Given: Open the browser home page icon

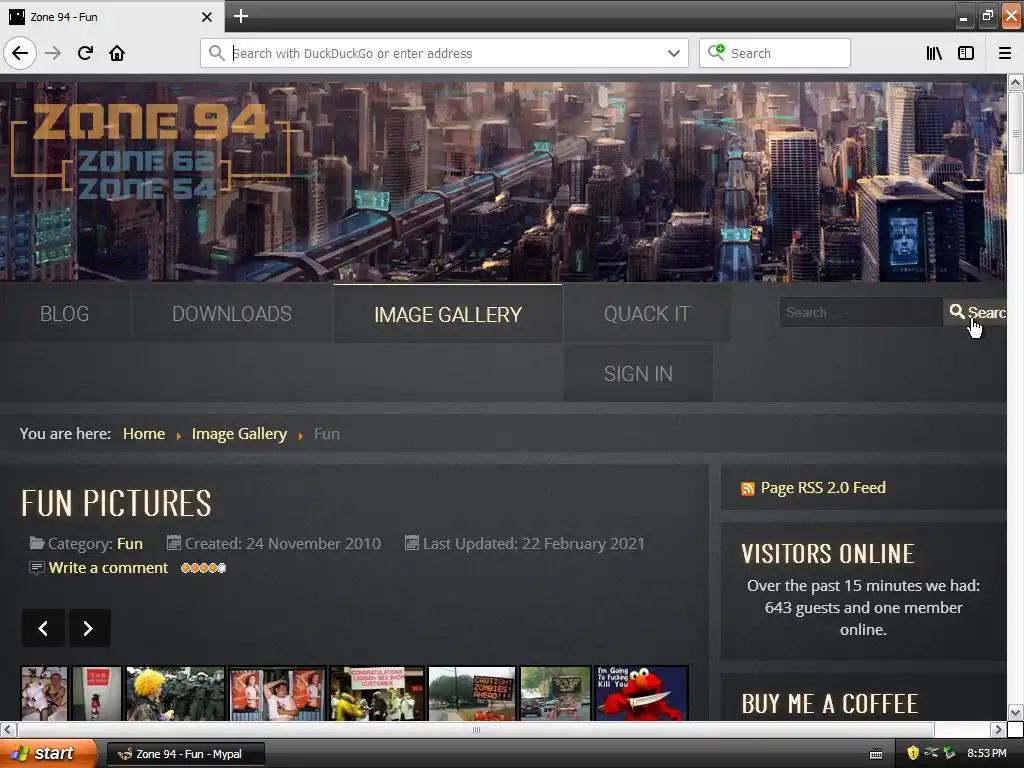Looking at the screenshot, I should 117,53.
